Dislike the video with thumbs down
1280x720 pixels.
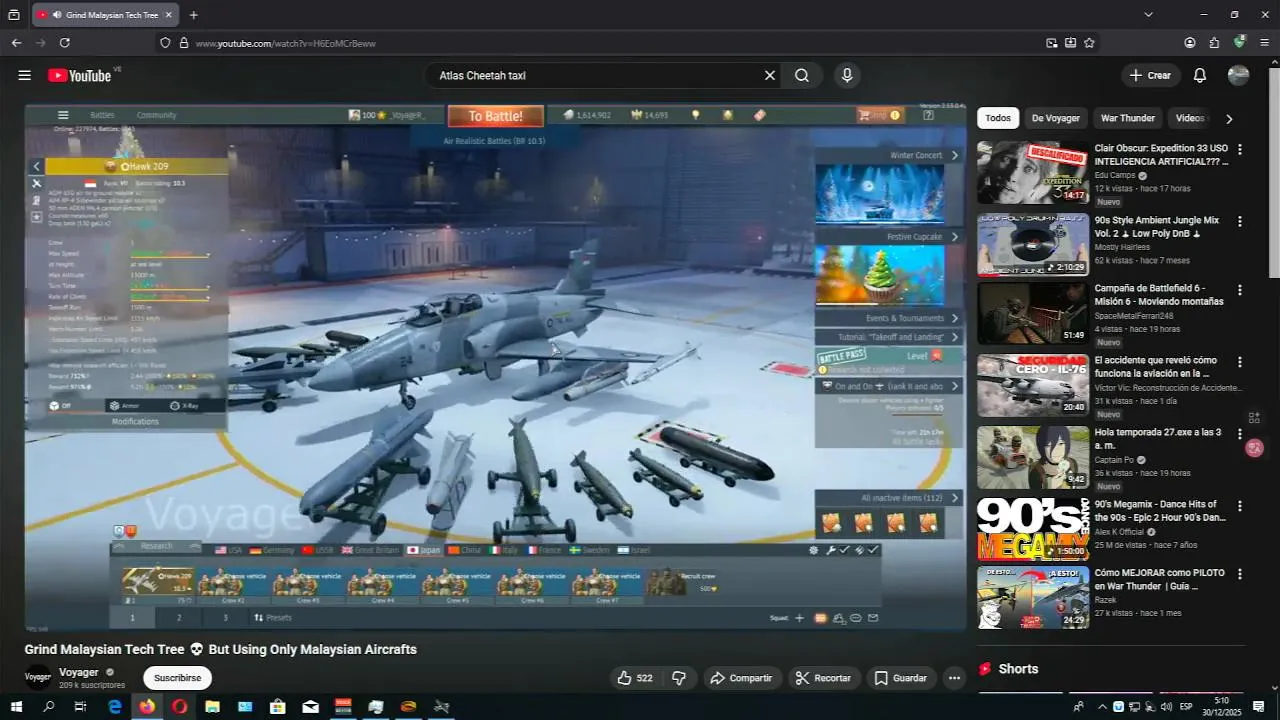point(679,678)
